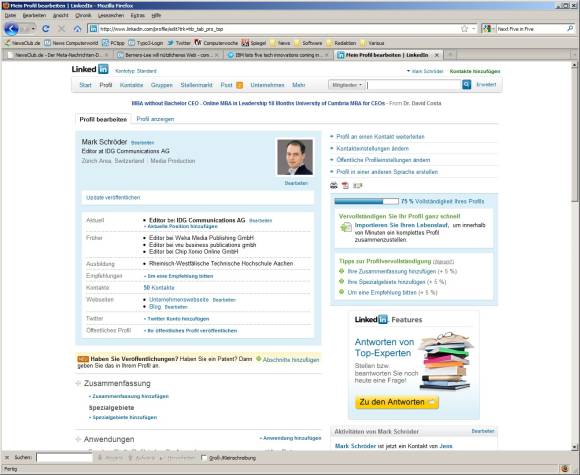Click the blue LinkedIn search button
Image resolution: width=580 pixels, height=475 pixels.
(466, 85)
